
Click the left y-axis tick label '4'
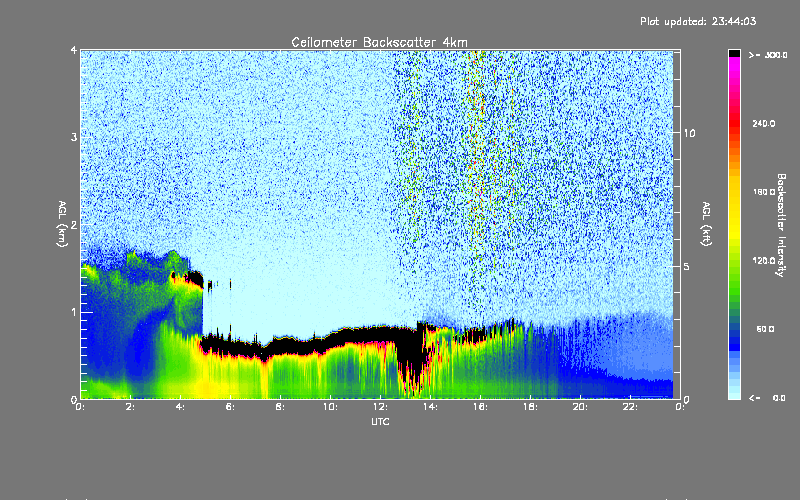coord(73,51)
